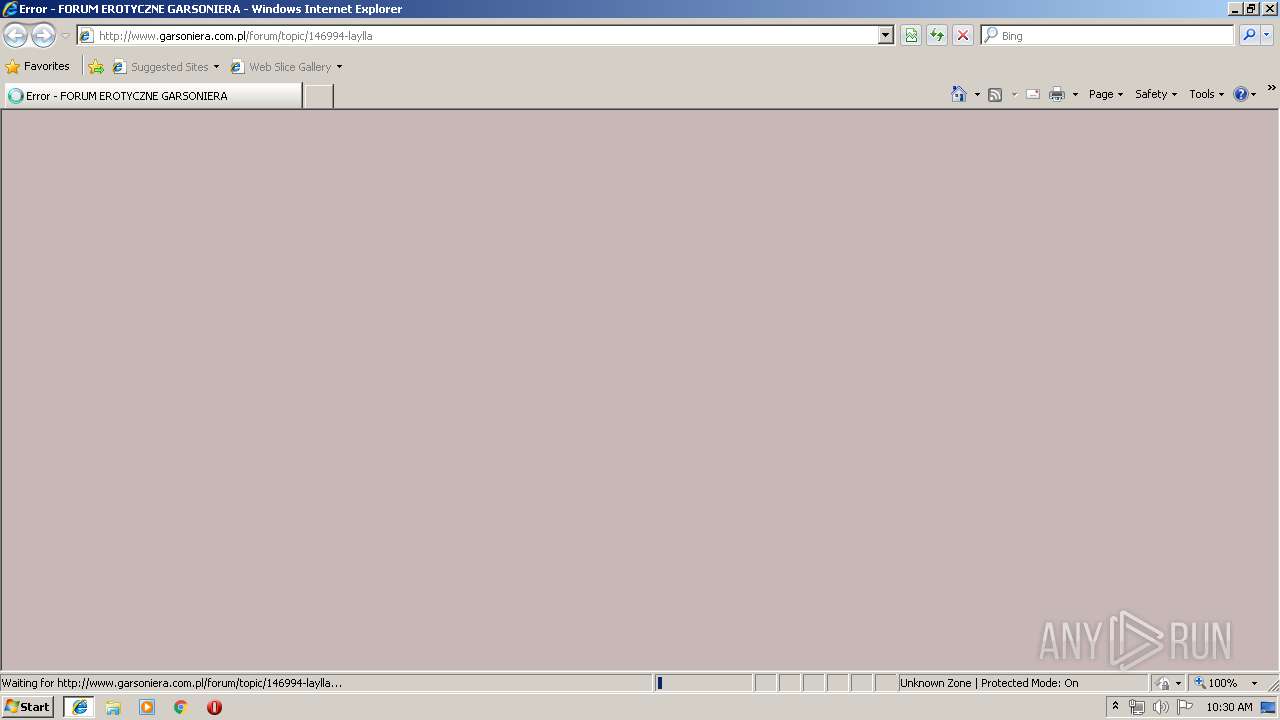Open the Windows Start menu

[x=28, y=707]
